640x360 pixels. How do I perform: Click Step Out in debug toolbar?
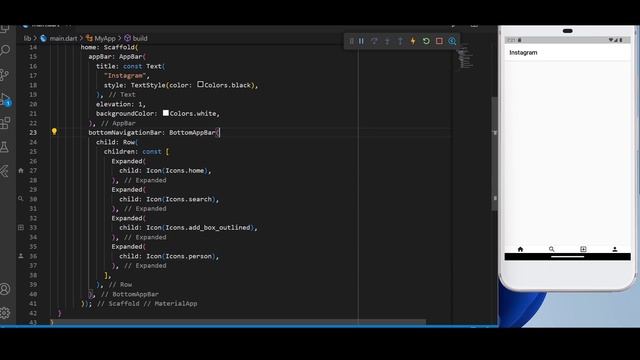point(400,41)
